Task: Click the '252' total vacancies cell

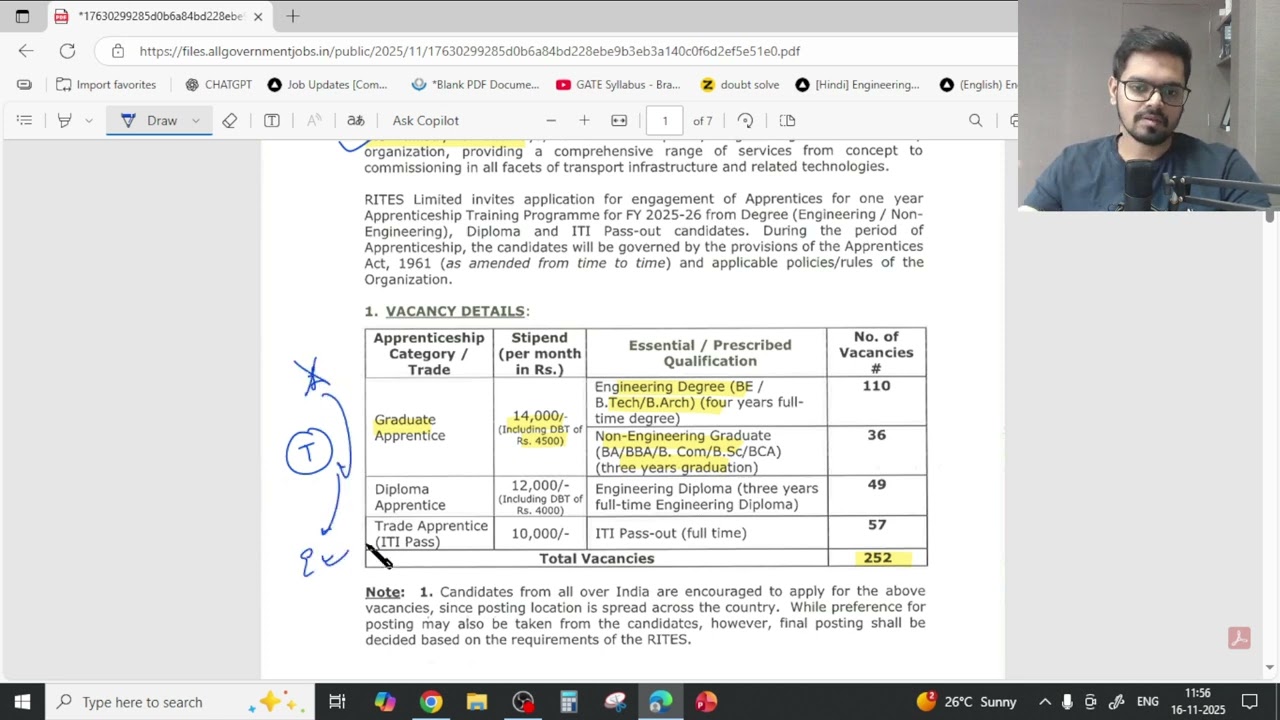Action: (x=877, y=558)
